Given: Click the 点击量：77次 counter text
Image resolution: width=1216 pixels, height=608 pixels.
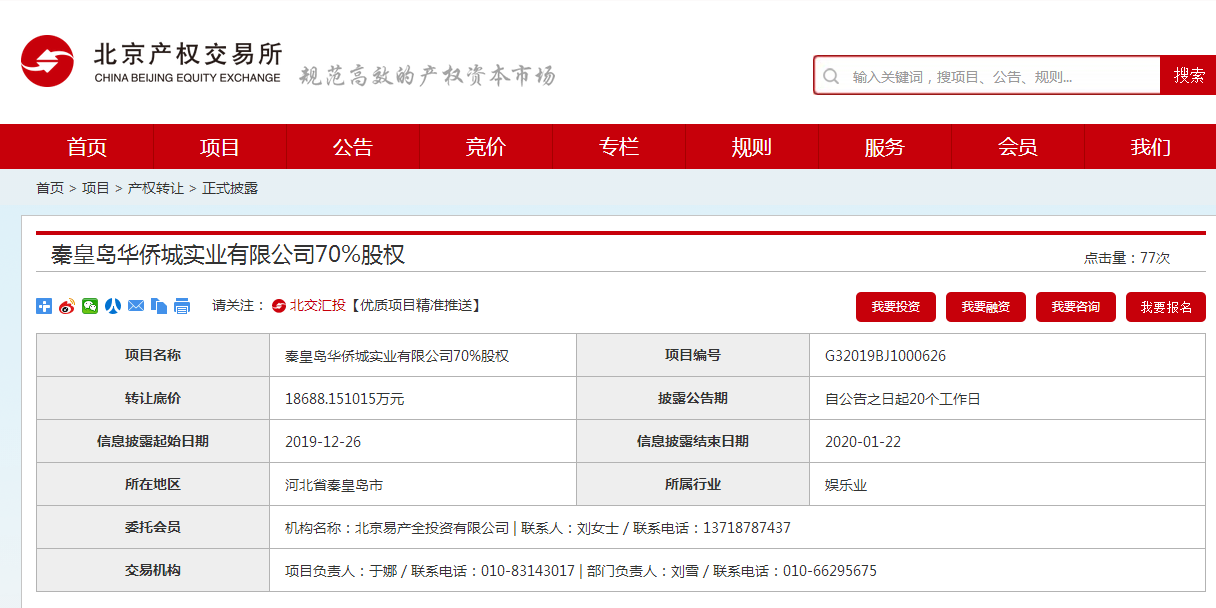Looking at the screenshot, I should coord(1127,258).
